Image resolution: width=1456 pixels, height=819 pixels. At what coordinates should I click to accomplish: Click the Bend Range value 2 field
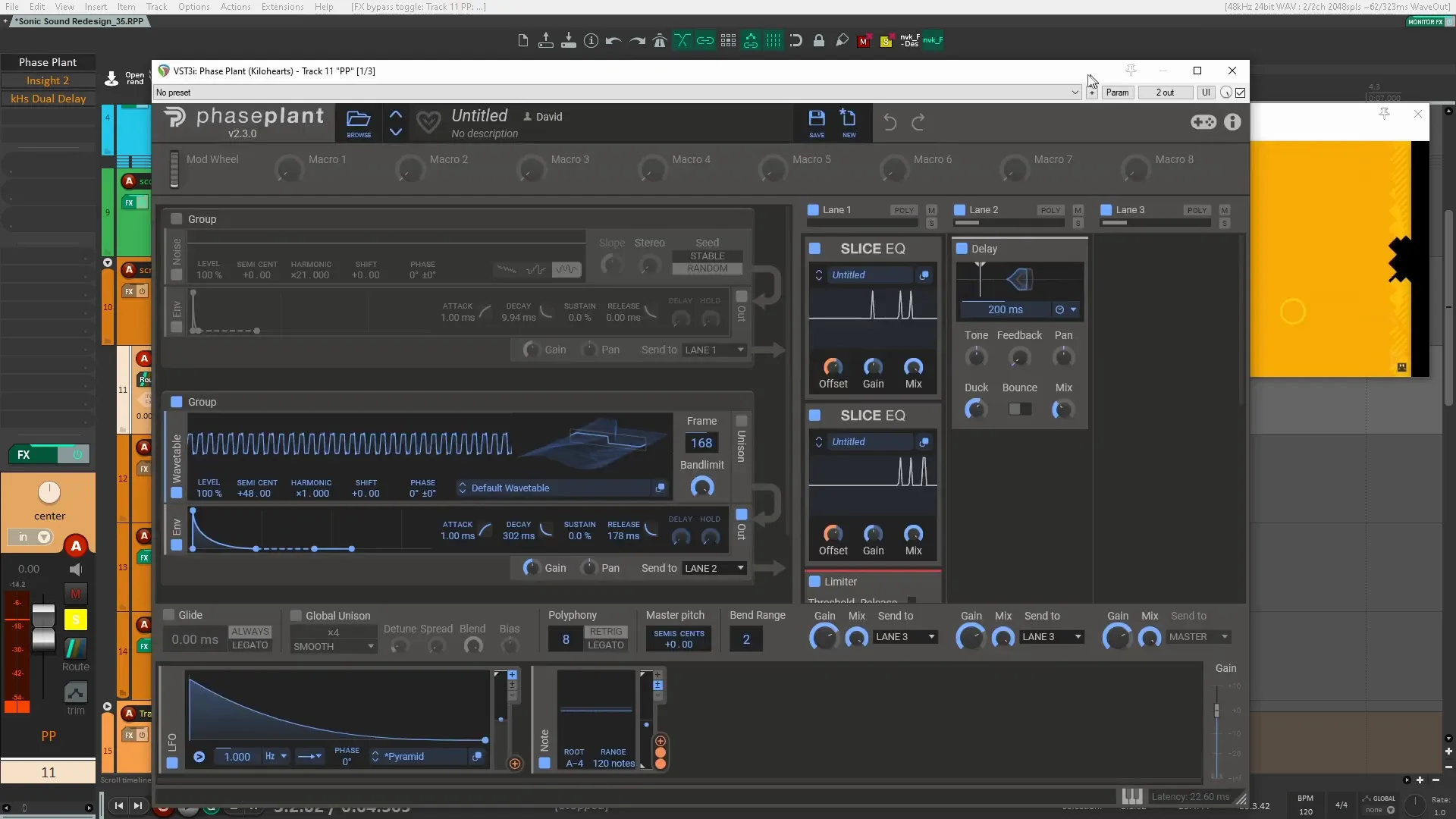(746, 639)
